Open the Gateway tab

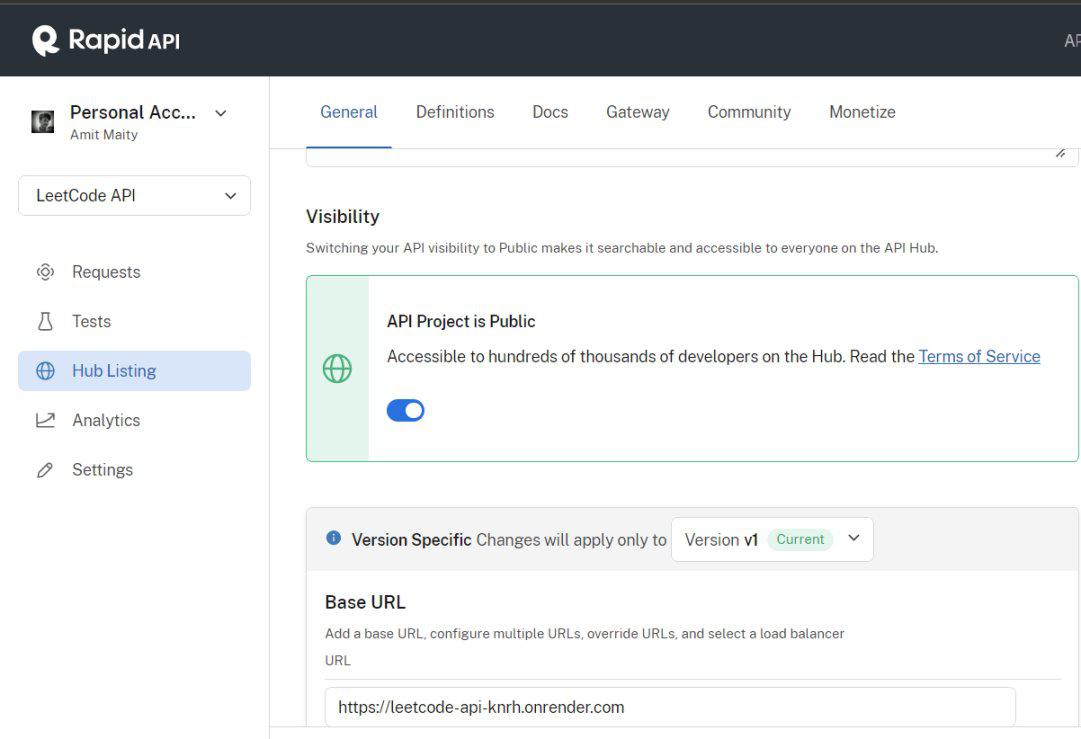[x=637, y=112]
